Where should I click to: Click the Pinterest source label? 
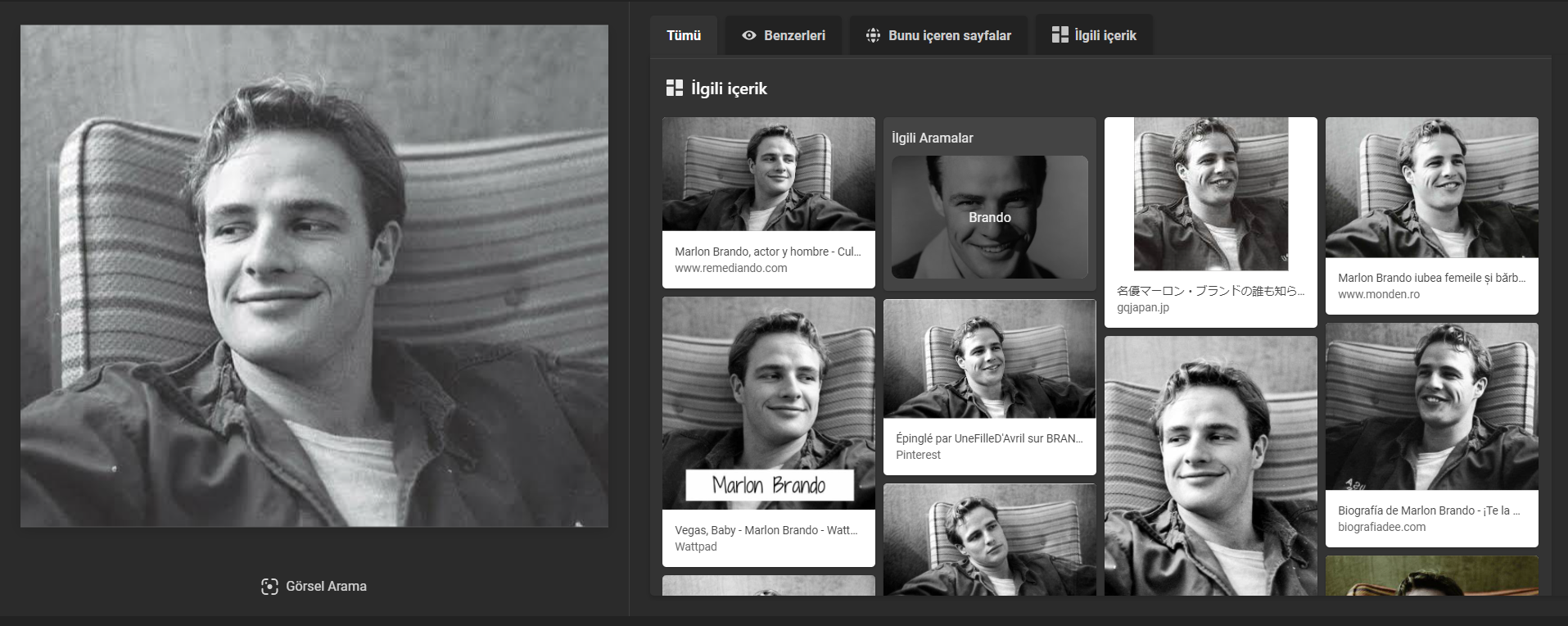pyautogui.click(x=918, y=455)
